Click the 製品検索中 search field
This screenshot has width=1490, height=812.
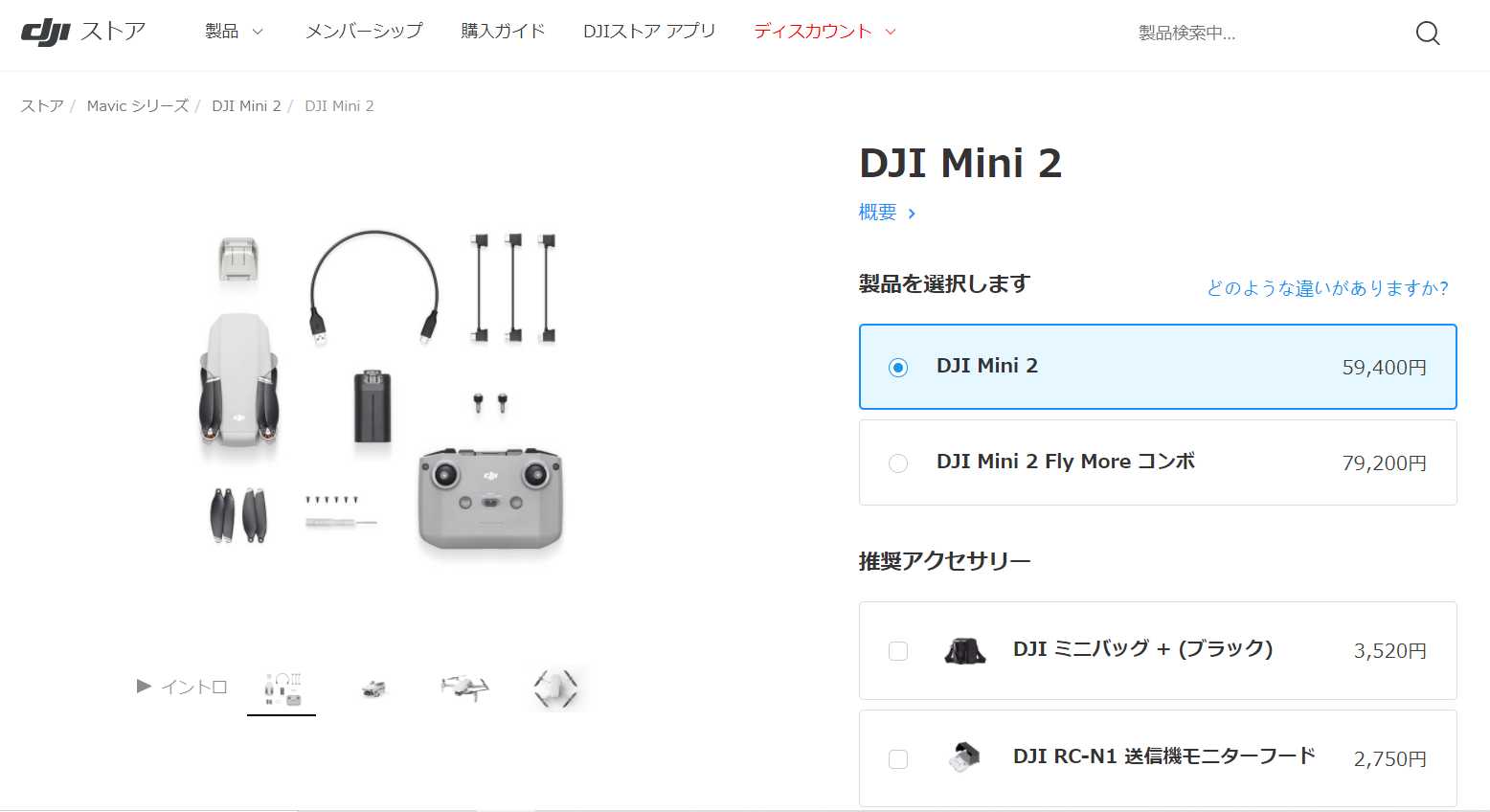[x=1264, y=34]
